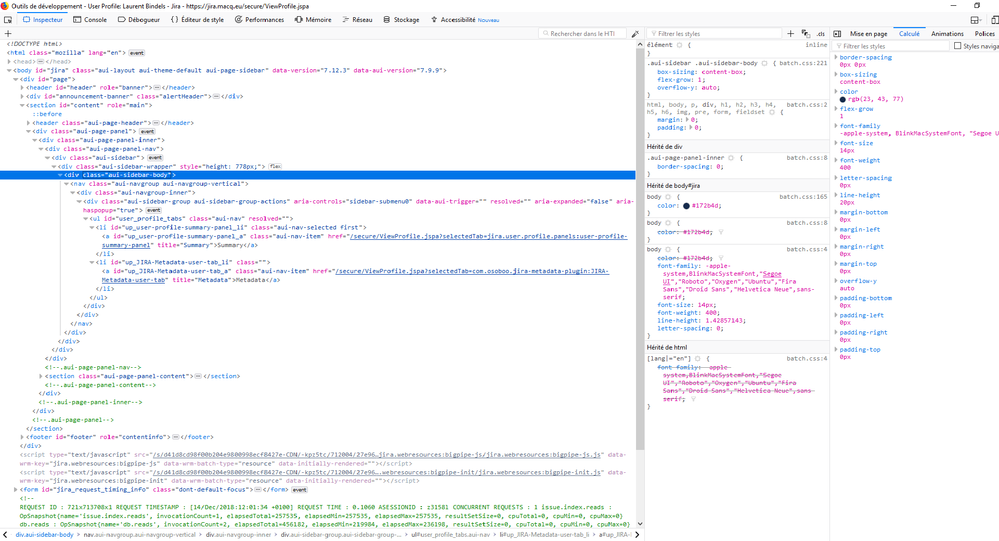999x541 pixels.
Task: Expand header#header banner node
Action: tap(22, 88)
